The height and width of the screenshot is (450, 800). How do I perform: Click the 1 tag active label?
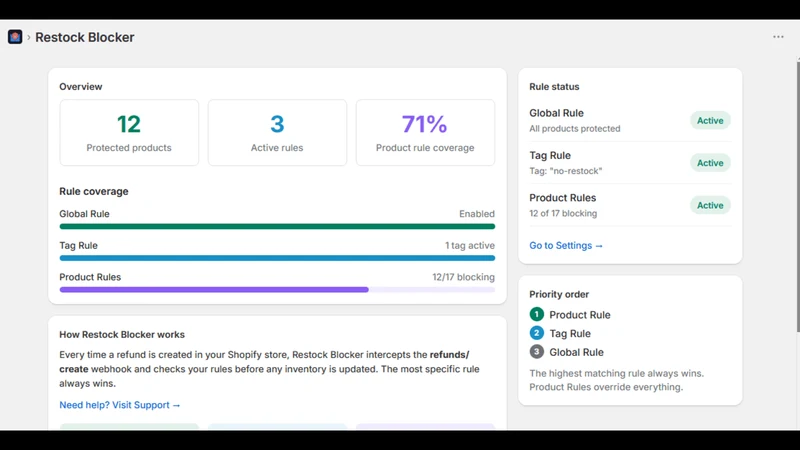[469, 245]
